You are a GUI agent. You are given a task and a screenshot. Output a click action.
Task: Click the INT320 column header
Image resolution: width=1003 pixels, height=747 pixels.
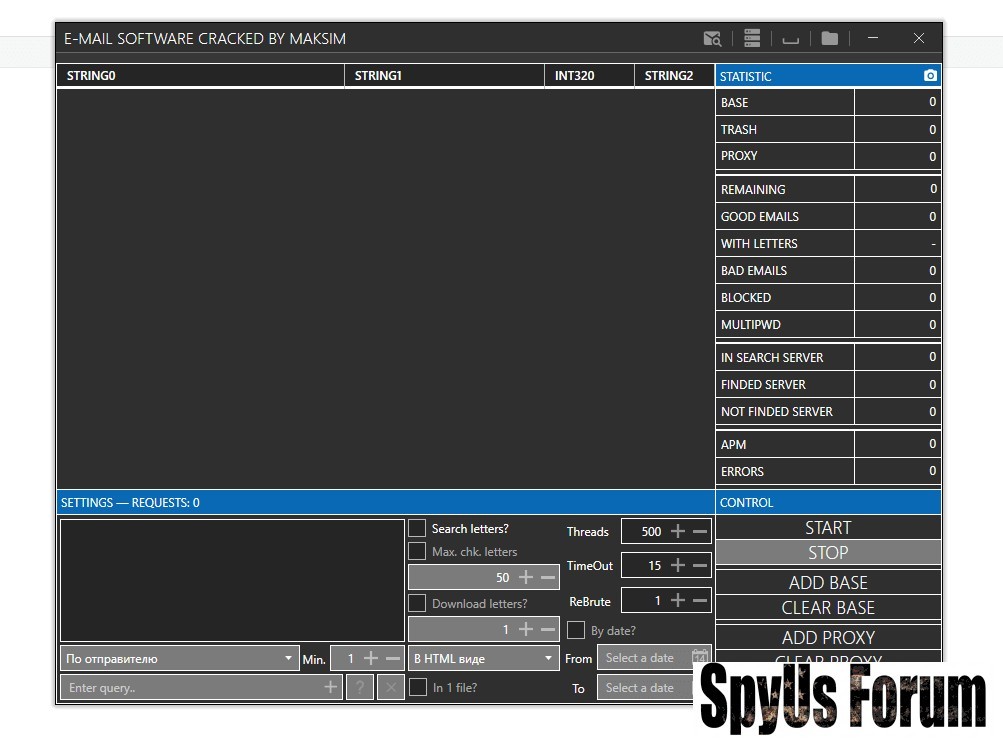589,76
